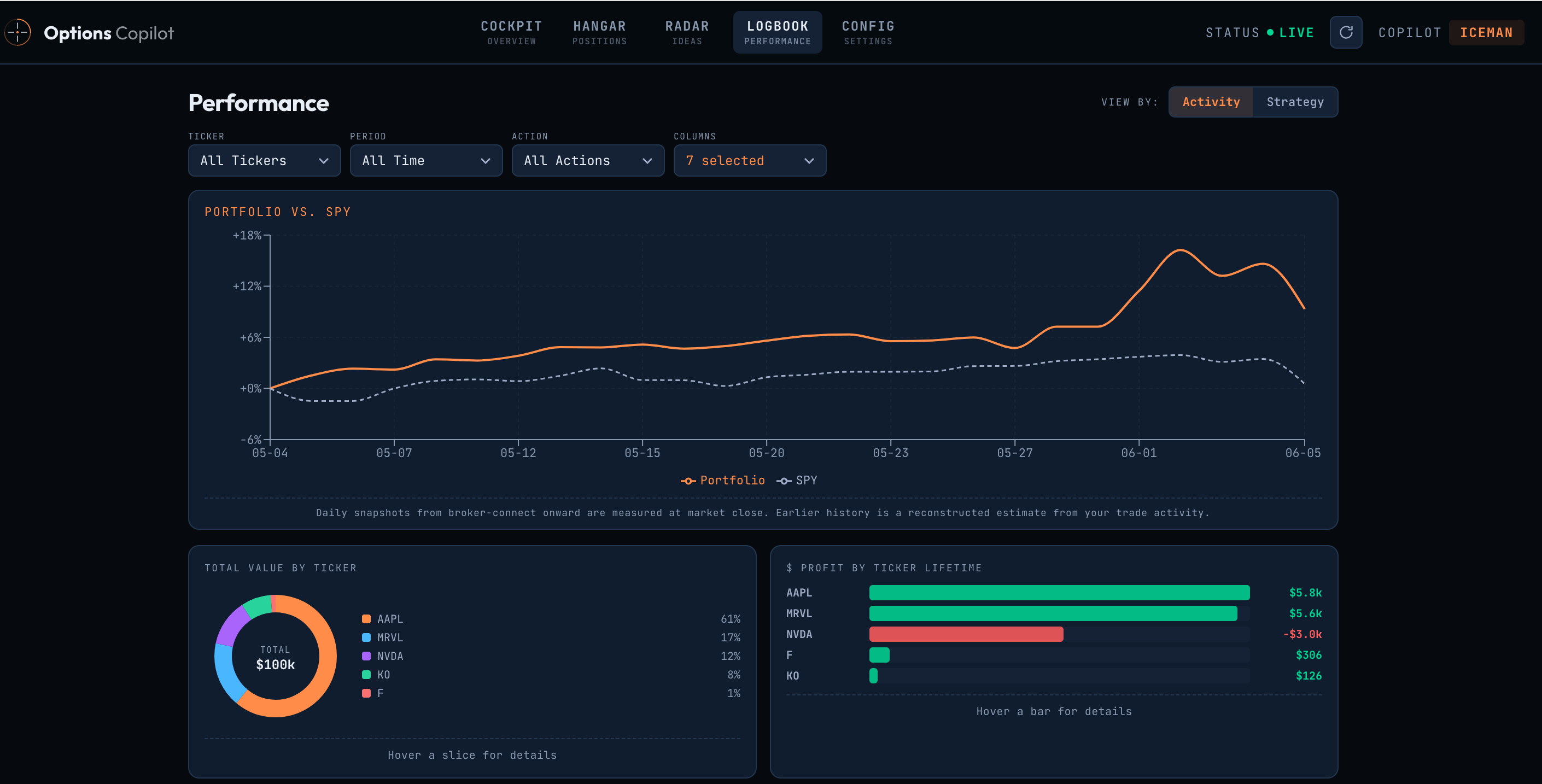Click the 12% NVDA allocation value

click(x=731, y=656)
